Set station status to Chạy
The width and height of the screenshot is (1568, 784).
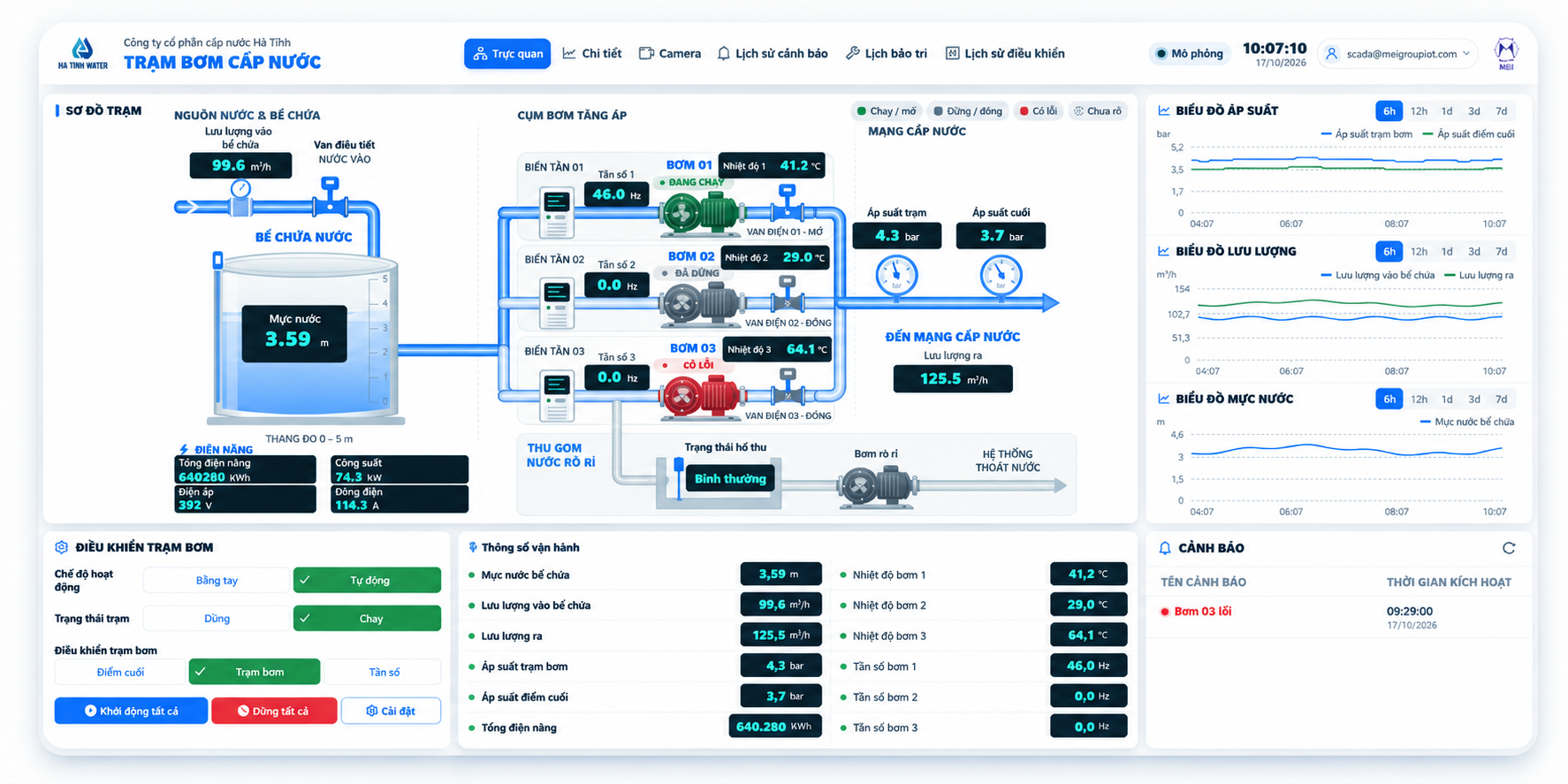(x=367, y=619)
